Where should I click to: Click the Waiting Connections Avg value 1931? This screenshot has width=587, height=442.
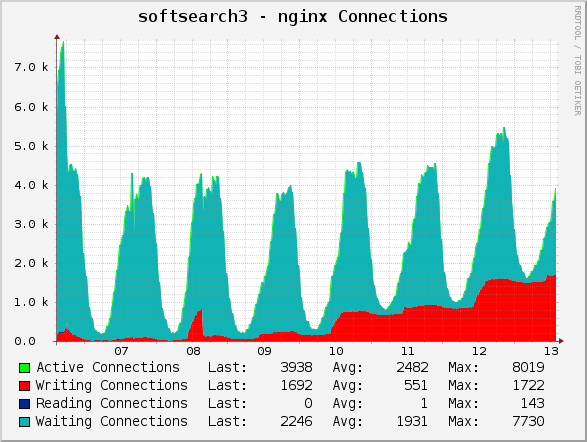tap(412, 421)
